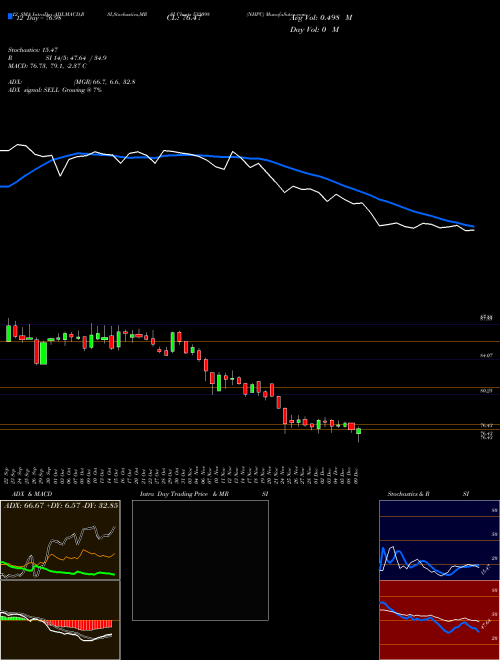This screenshot has height=660, width=500.
Task: Click the 84.07 price axis label
Action: point(487,356)
